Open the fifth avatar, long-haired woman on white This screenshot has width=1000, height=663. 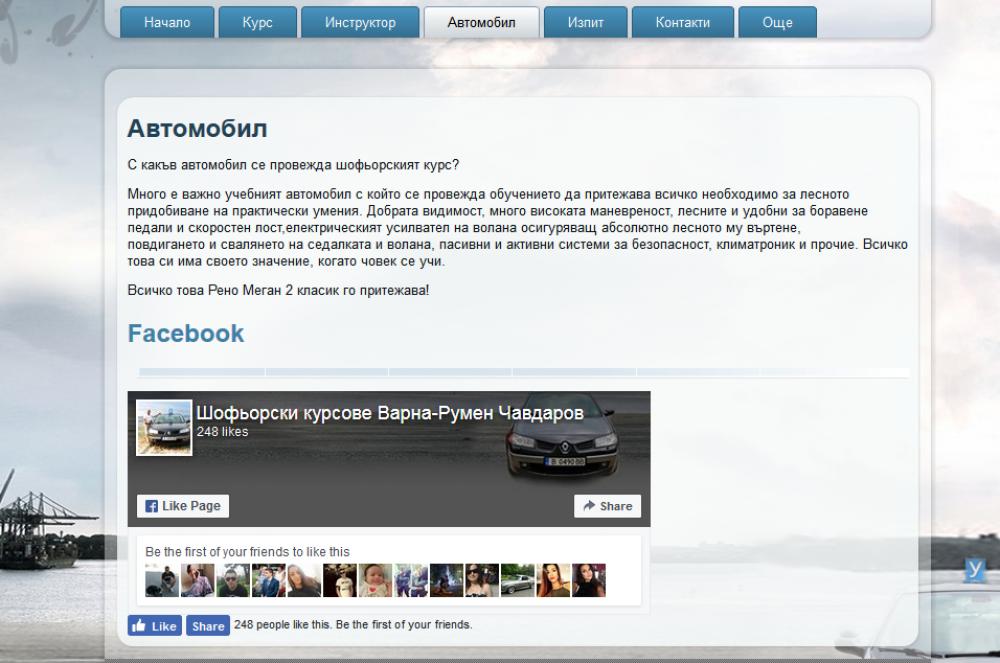tap(304, 580)
